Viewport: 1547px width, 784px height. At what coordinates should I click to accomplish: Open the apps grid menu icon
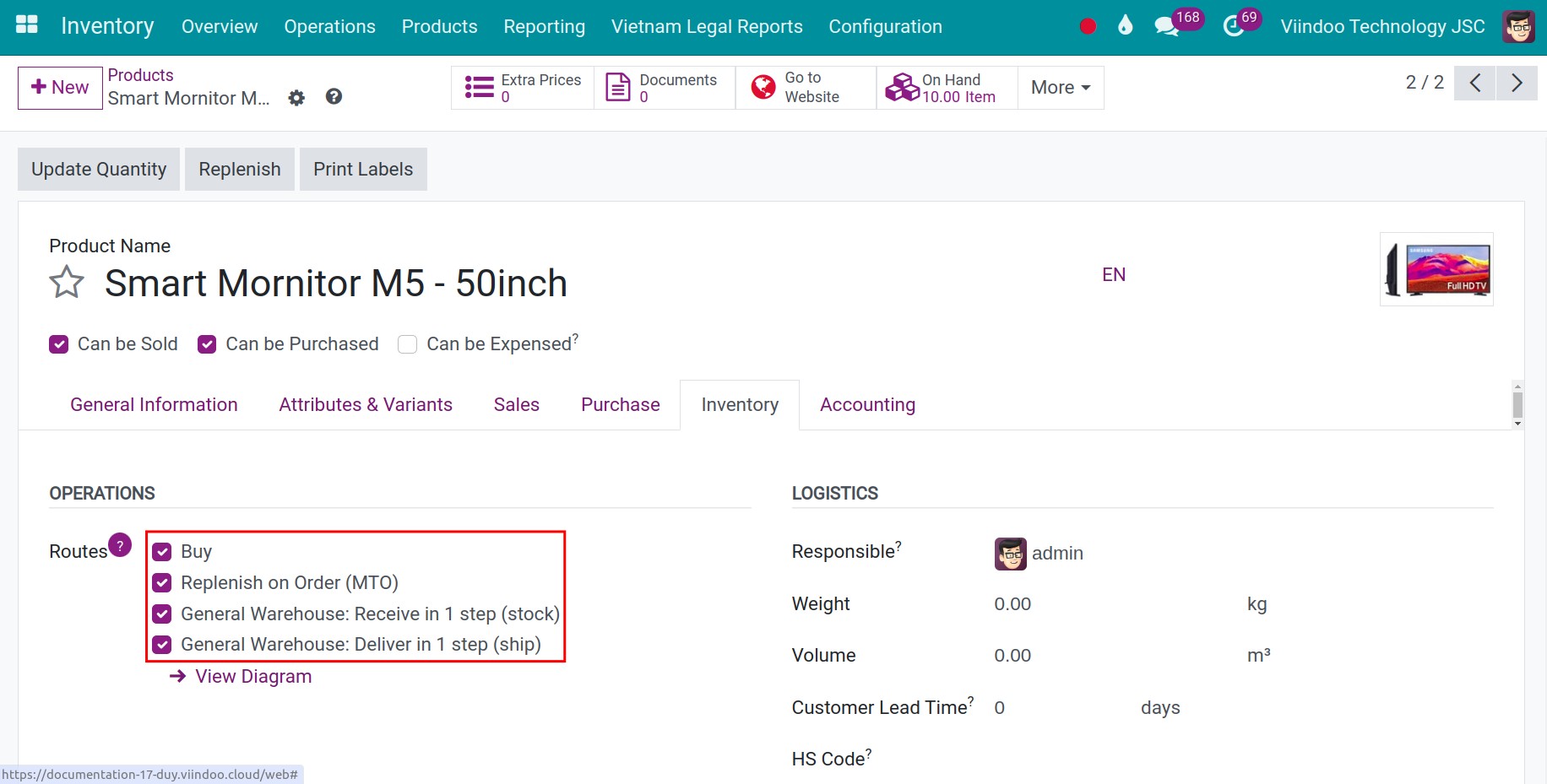(26, 24)
